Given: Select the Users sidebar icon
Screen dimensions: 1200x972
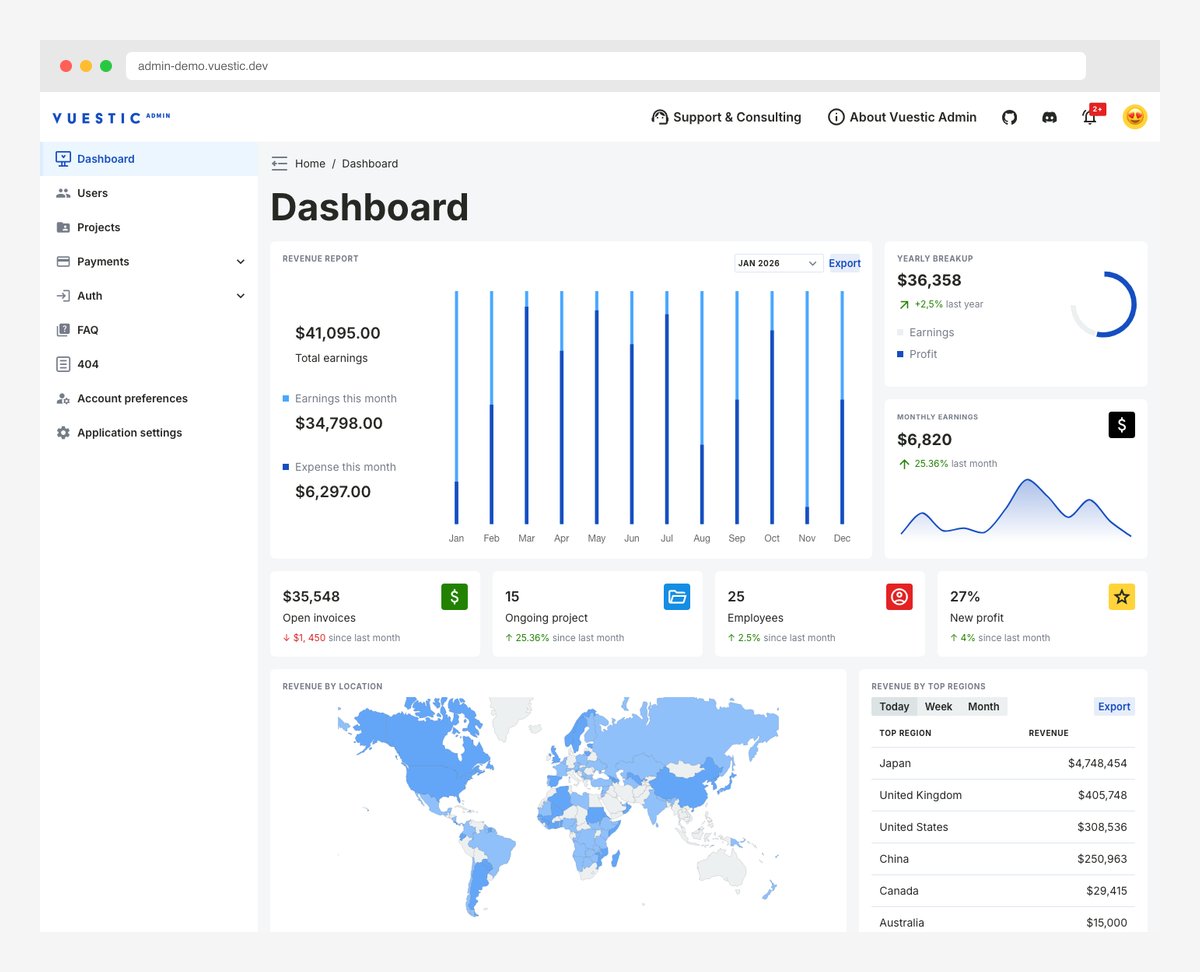Looking at the screenshot, I should coord(62,193).
